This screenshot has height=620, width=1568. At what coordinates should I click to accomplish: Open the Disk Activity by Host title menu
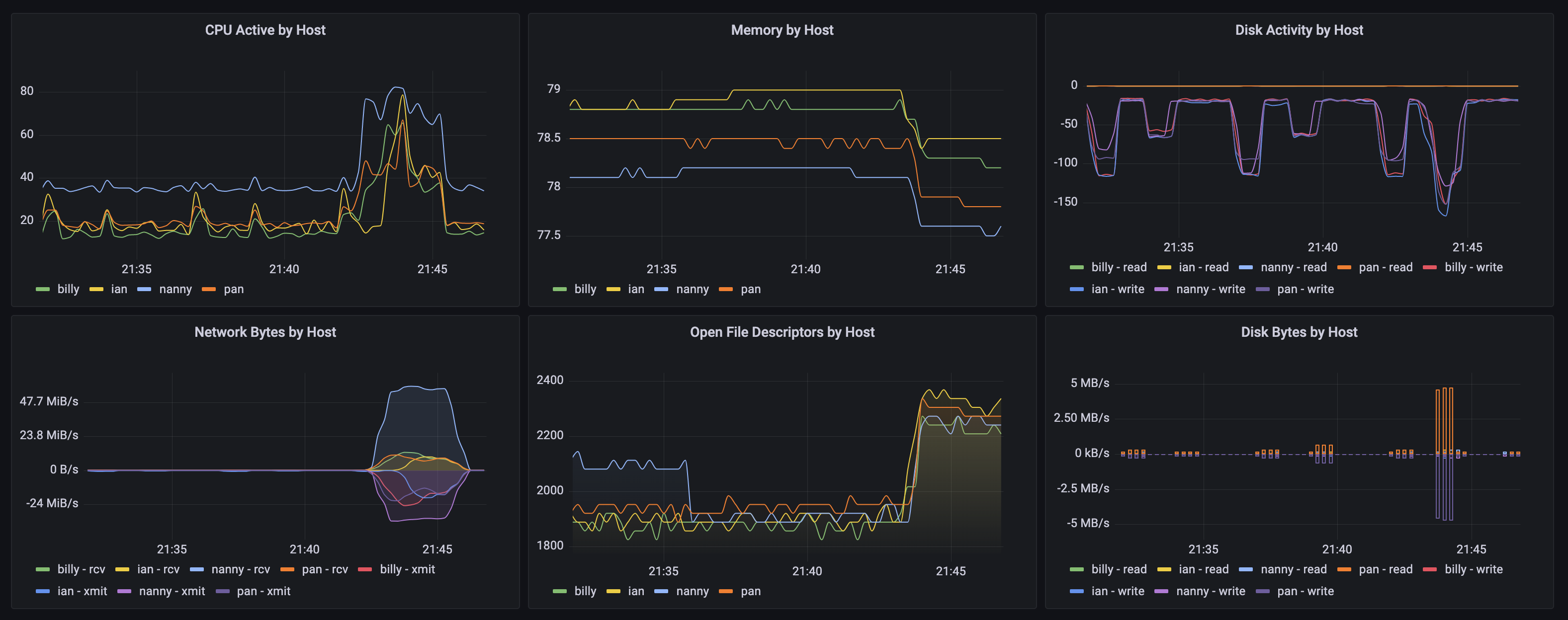coord(1299,30)
